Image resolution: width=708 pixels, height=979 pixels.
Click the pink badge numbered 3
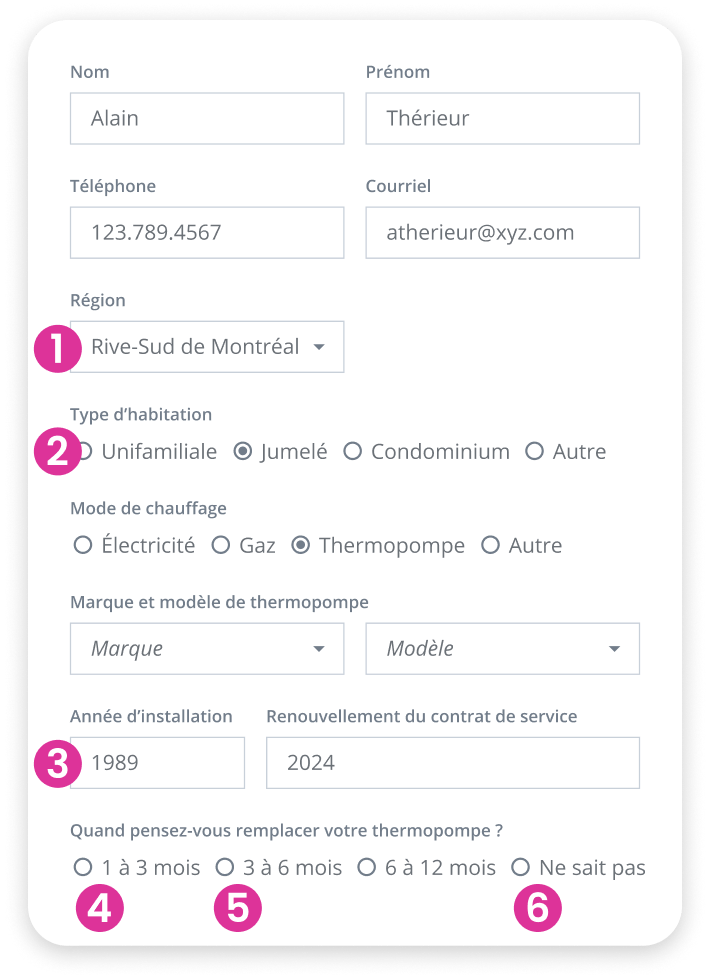(x=57, y=763)
